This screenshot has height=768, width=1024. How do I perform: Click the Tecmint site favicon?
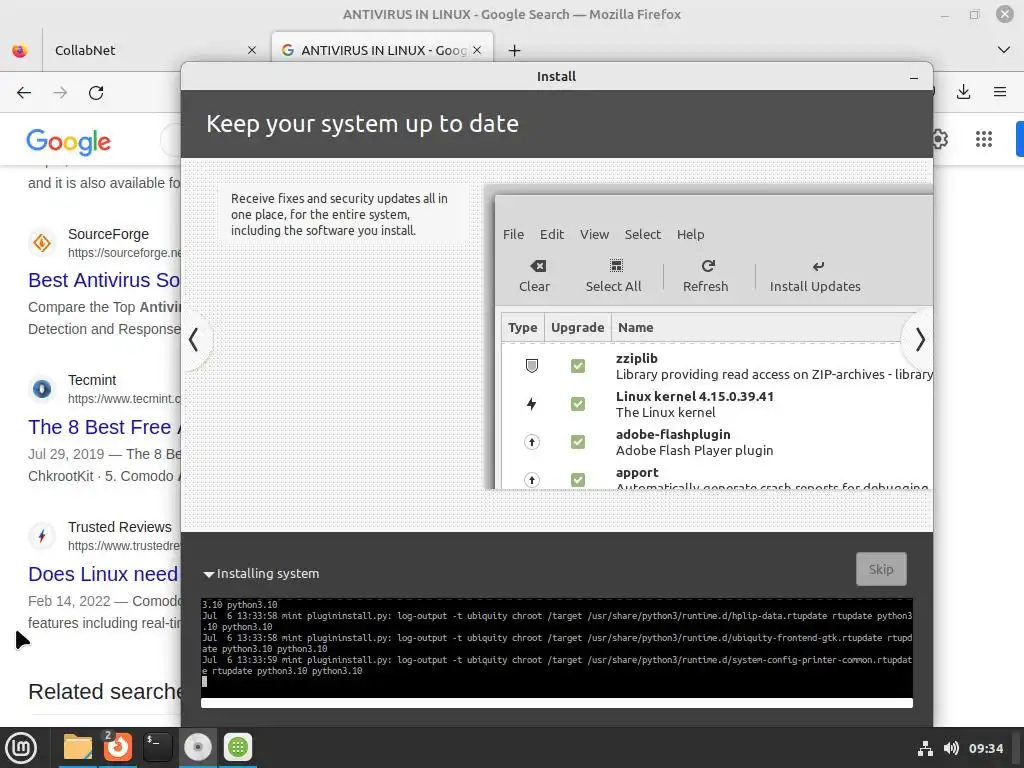42,389
